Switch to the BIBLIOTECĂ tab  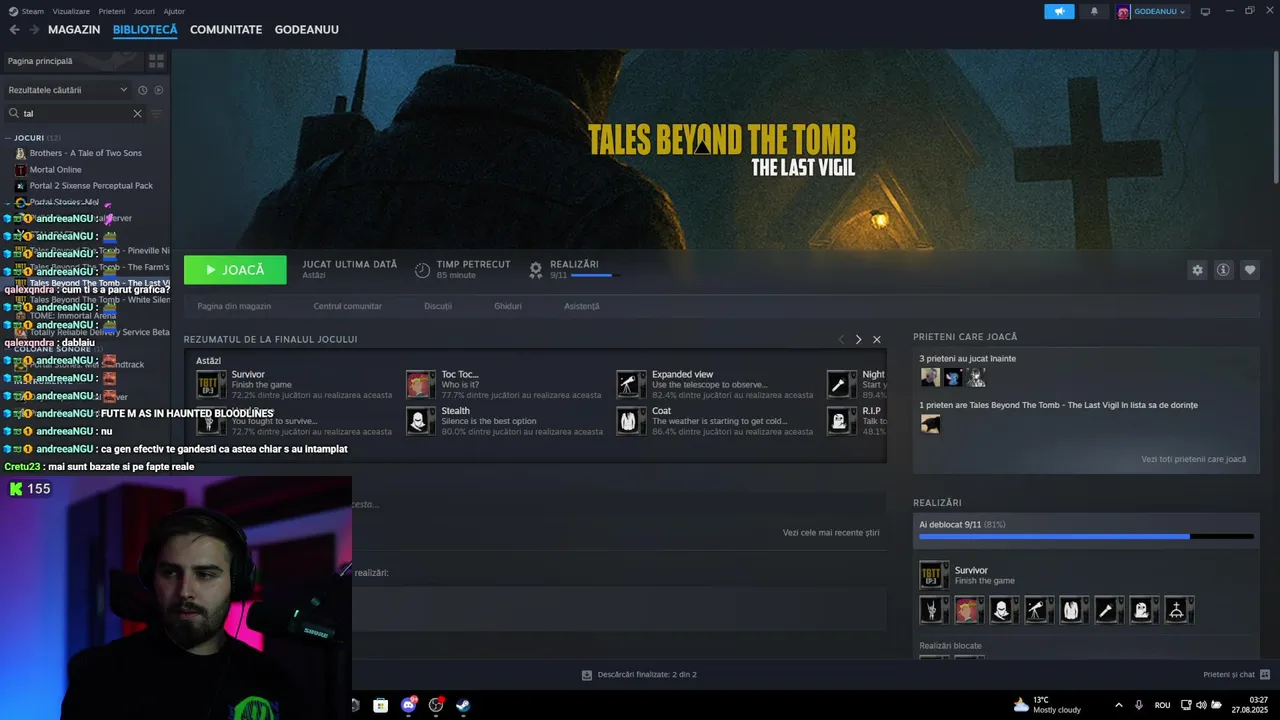click(x=145, y=30)
